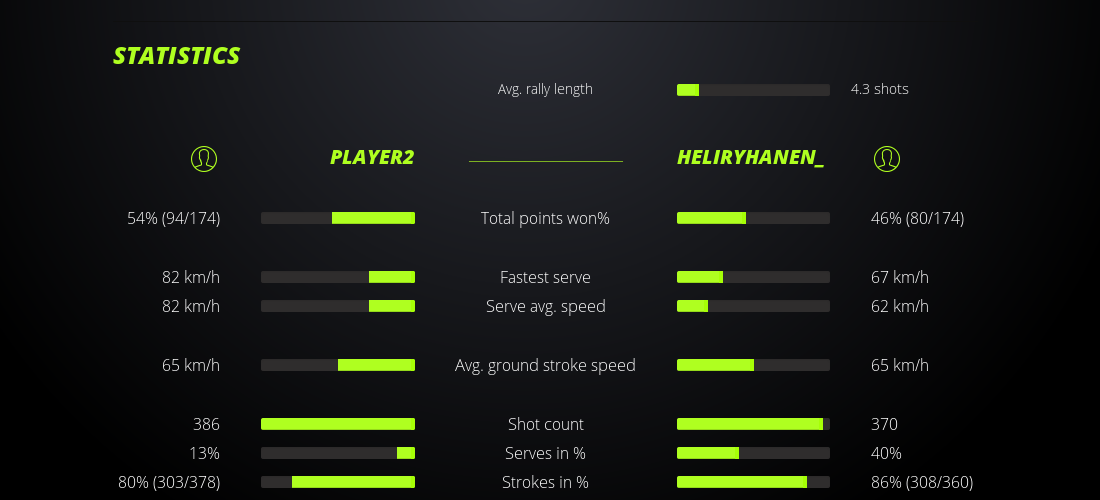Viewport: 1100px width, 500px height.
Task: Click the Avg. rally length label
Action: [x=545, y=89]
